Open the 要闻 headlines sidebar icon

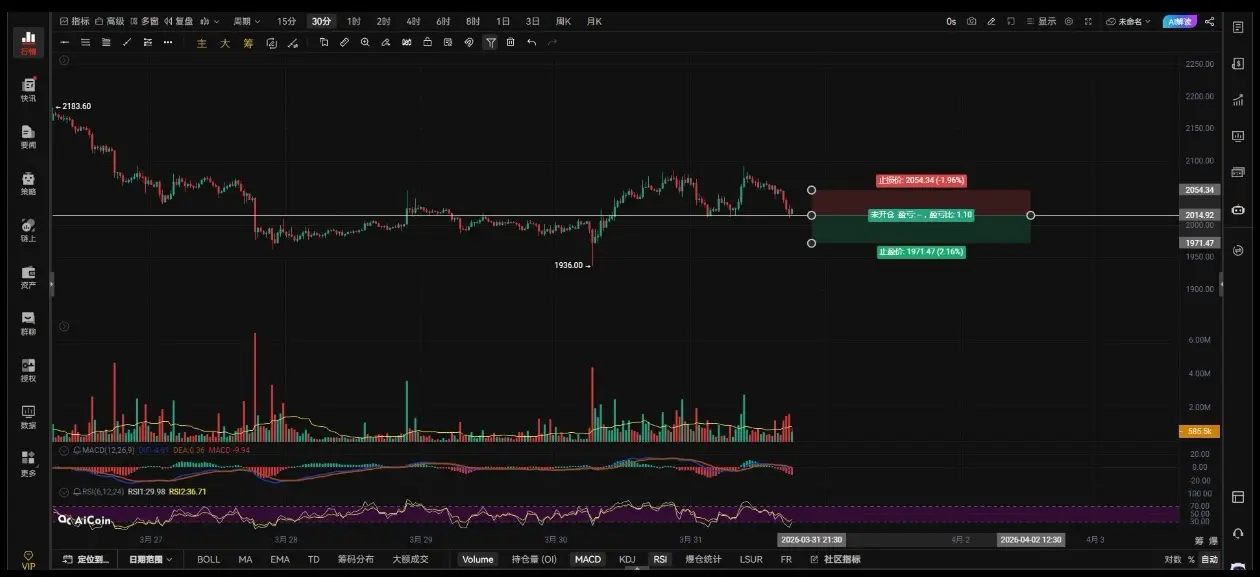tap(28, 137)
